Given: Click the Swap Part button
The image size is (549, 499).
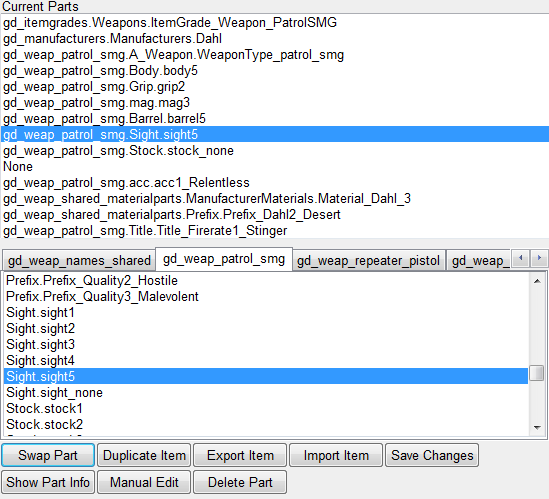Looking at the screenshot, I should click(48, 455).
